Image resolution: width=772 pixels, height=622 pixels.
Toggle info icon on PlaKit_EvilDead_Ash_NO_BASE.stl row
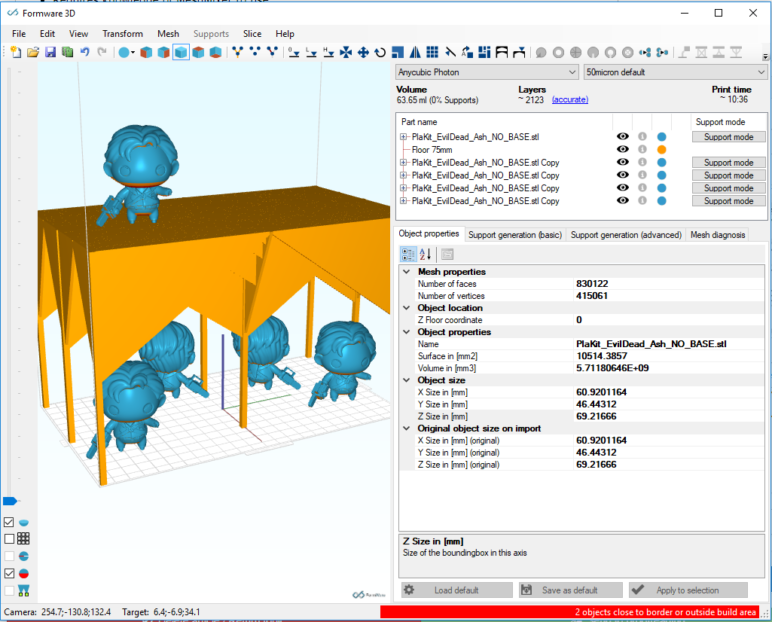point(643,136)
